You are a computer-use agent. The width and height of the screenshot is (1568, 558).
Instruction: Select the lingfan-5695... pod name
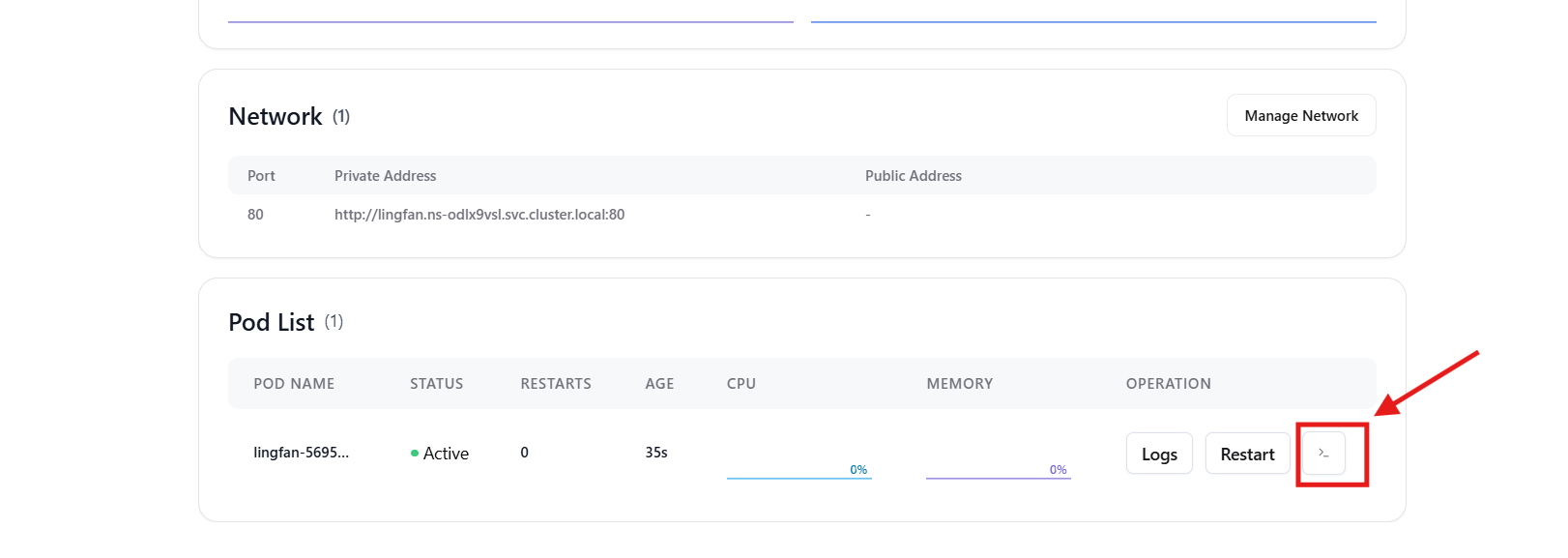[302, 453]
